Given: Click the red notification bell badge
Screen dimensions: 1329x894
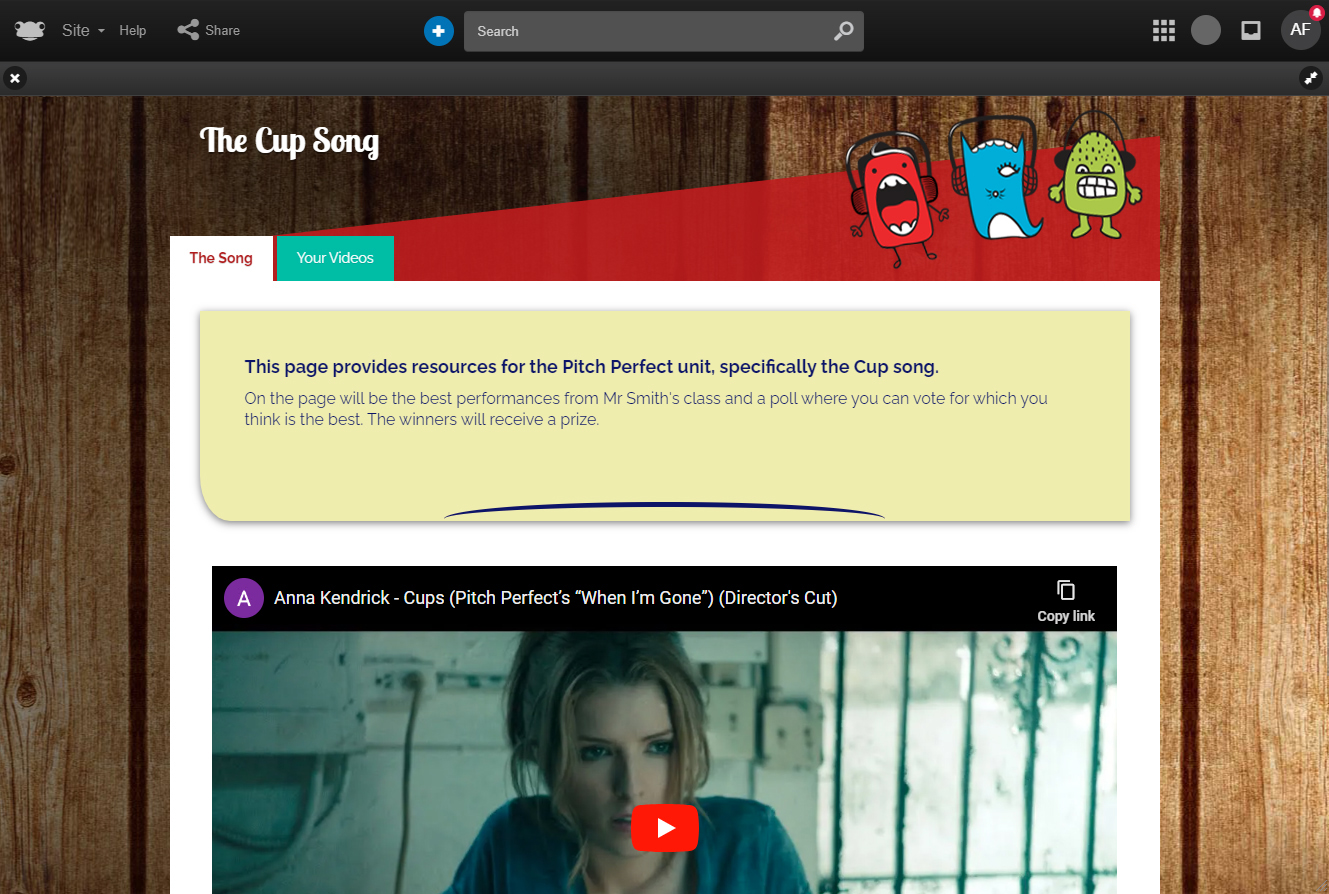Looking at the screenshot, I should pos(1316,12).
